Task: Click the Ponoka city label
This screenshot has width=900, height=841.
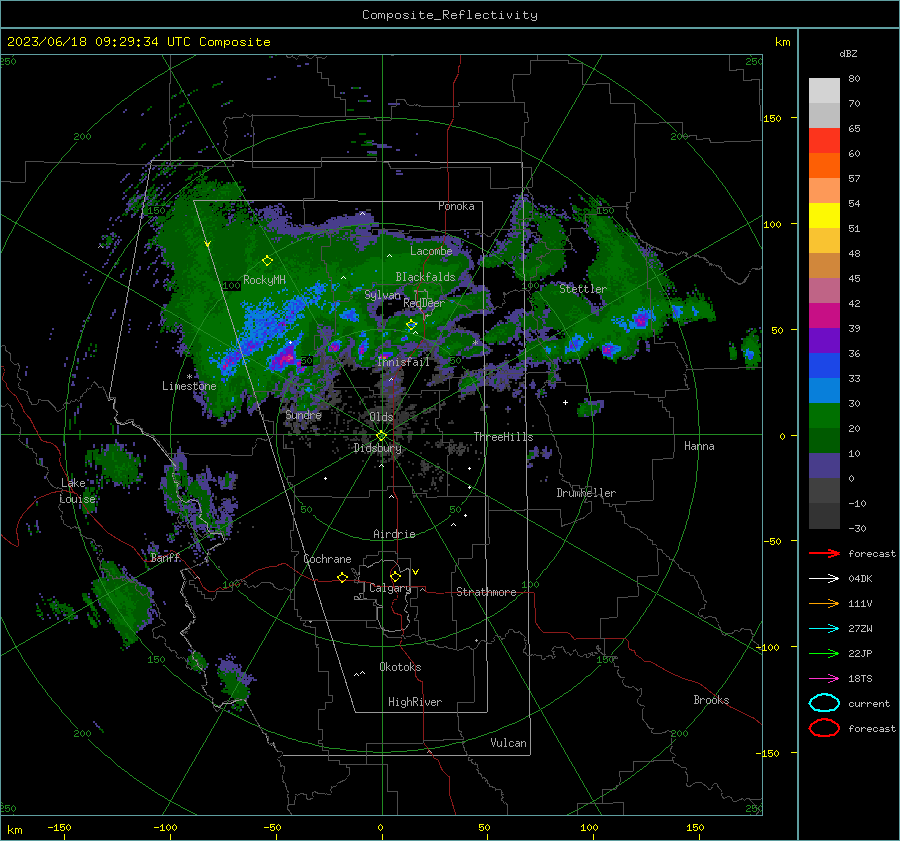Action: pos(456,206)
